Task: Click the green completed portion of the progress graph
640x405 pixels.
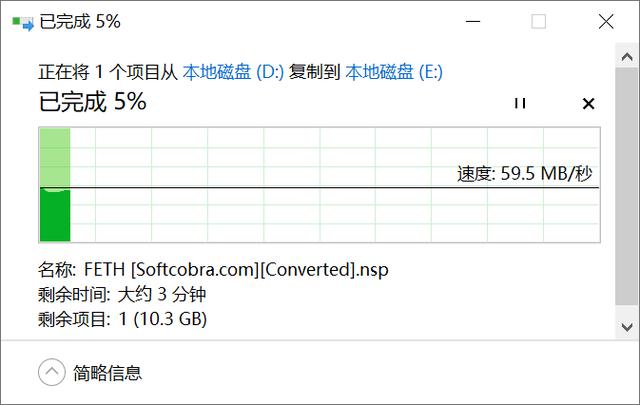Action: pyautogui.click(x=55, y=214)
